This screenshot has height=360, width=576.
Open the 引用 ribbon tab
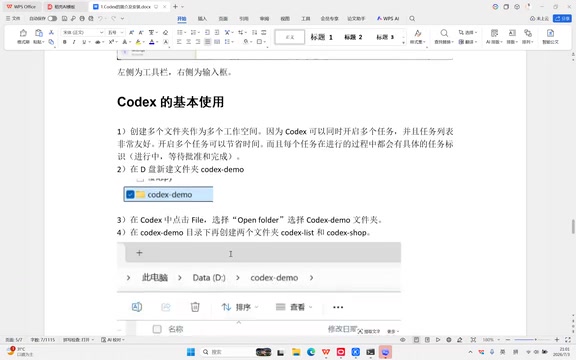click(244, 18)
